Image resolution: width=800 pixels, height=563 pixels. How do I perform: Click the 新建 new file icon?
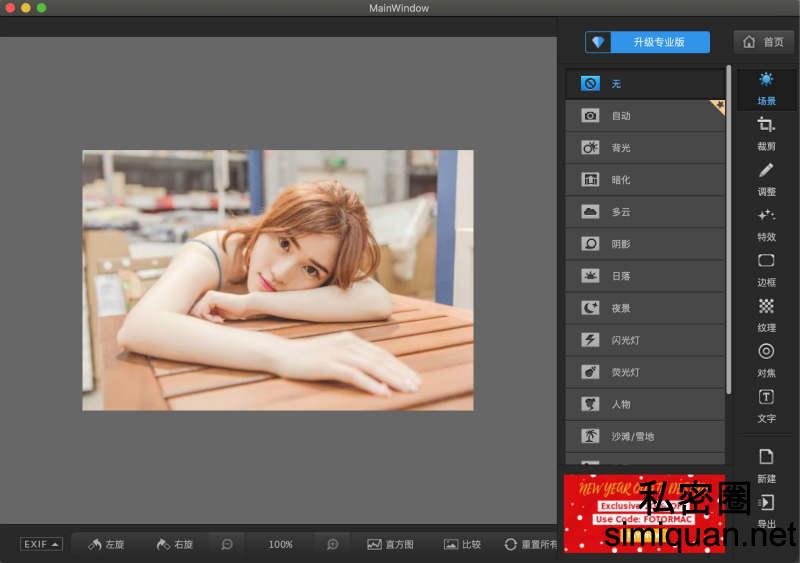pyautogui.click(x=766, y=463)
